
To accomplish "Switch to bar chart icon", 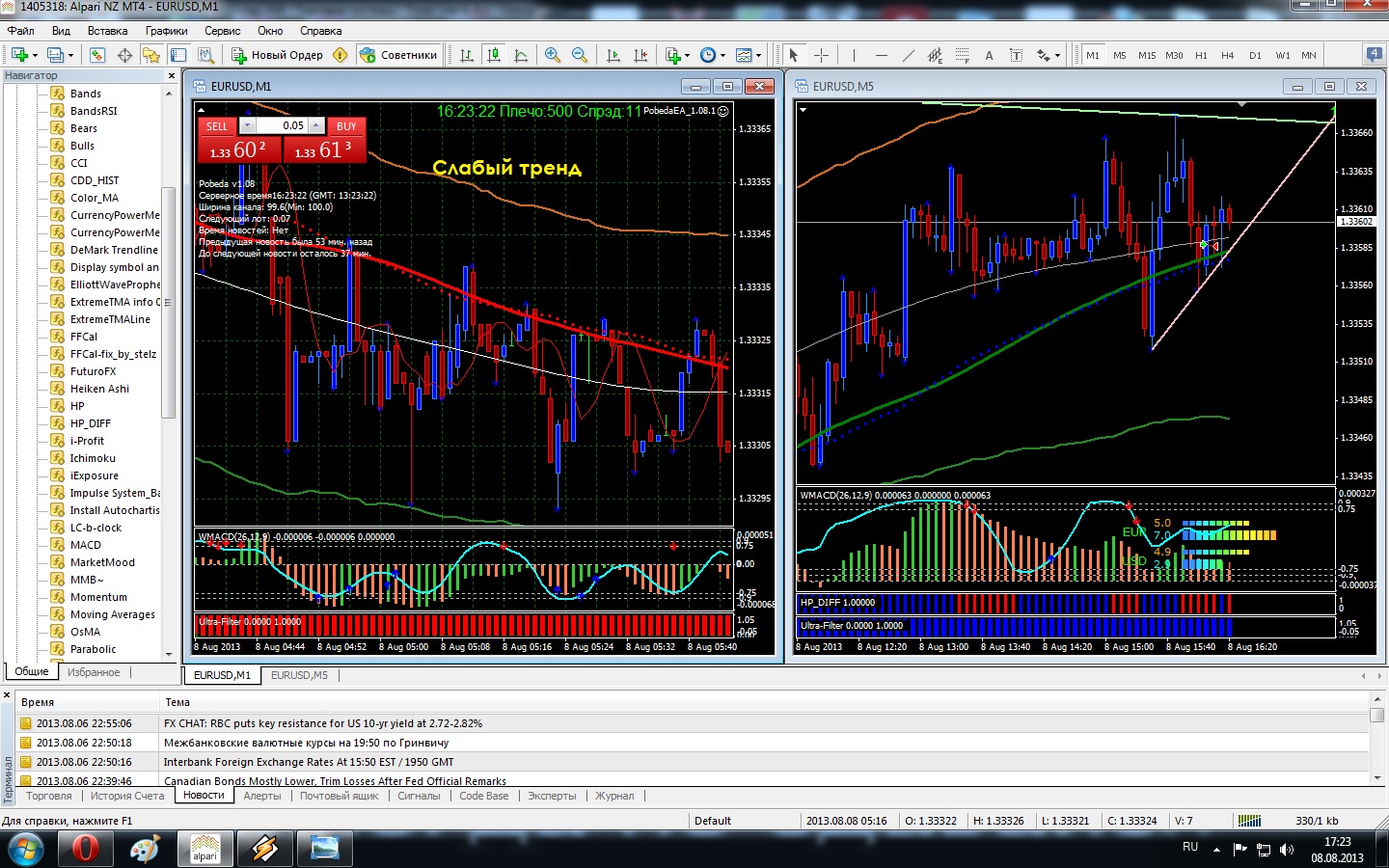I will [x=467, y=55].
